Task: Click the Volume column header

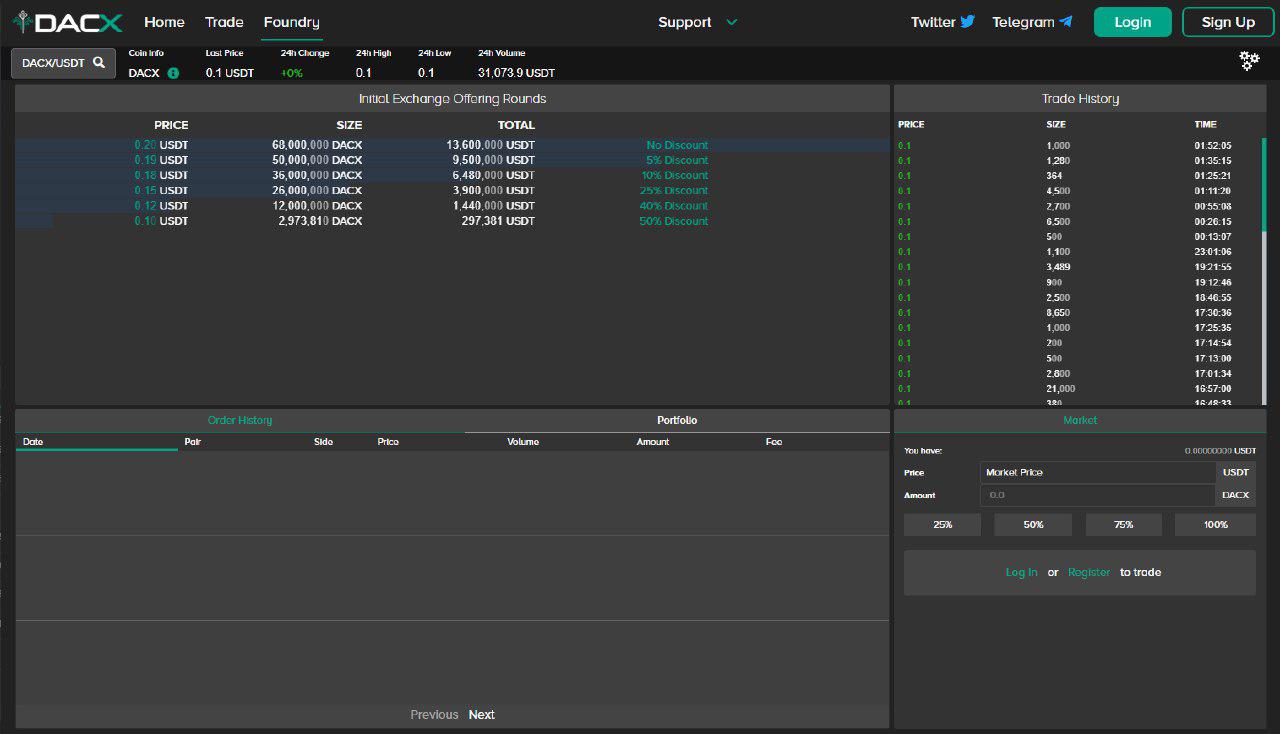Action: coord(523,441)
